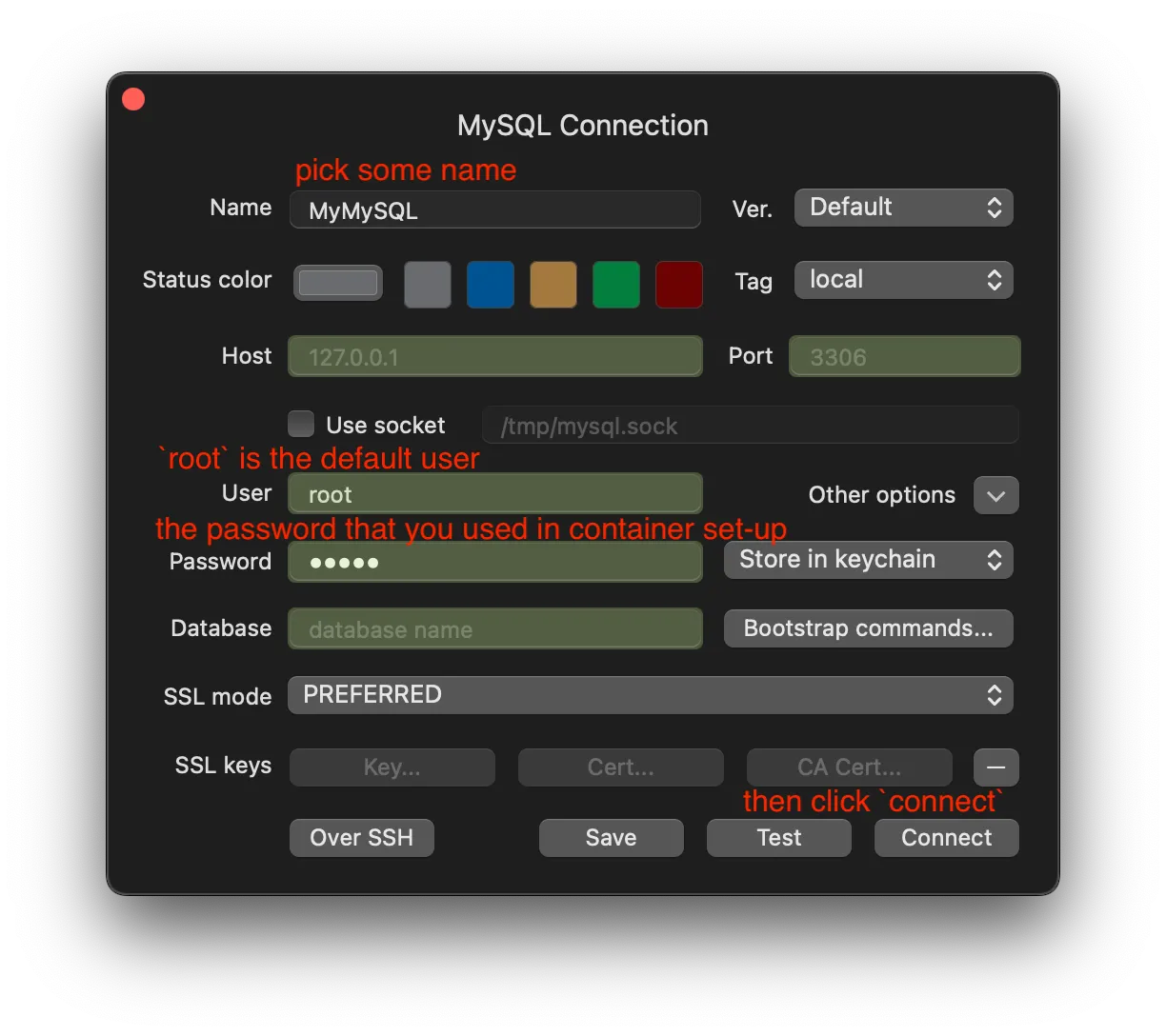The width and height of the screenshot is (1166, 1036).
Task: Pick the tan status color swatch
Action: tap(553, 285)
